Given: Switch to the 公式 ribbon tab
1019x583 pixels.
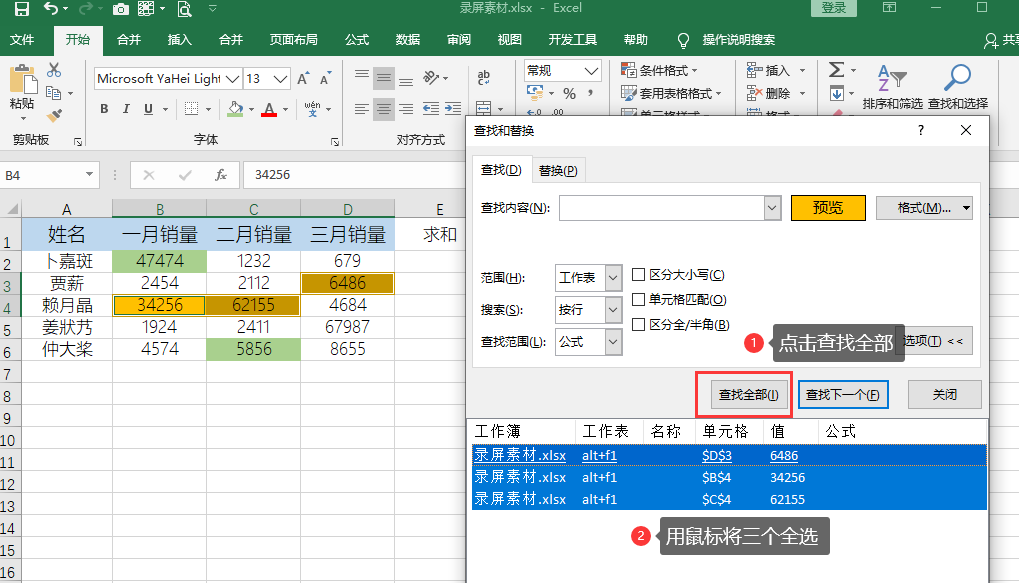Looking at the screenshot, I should pos(357,40).
